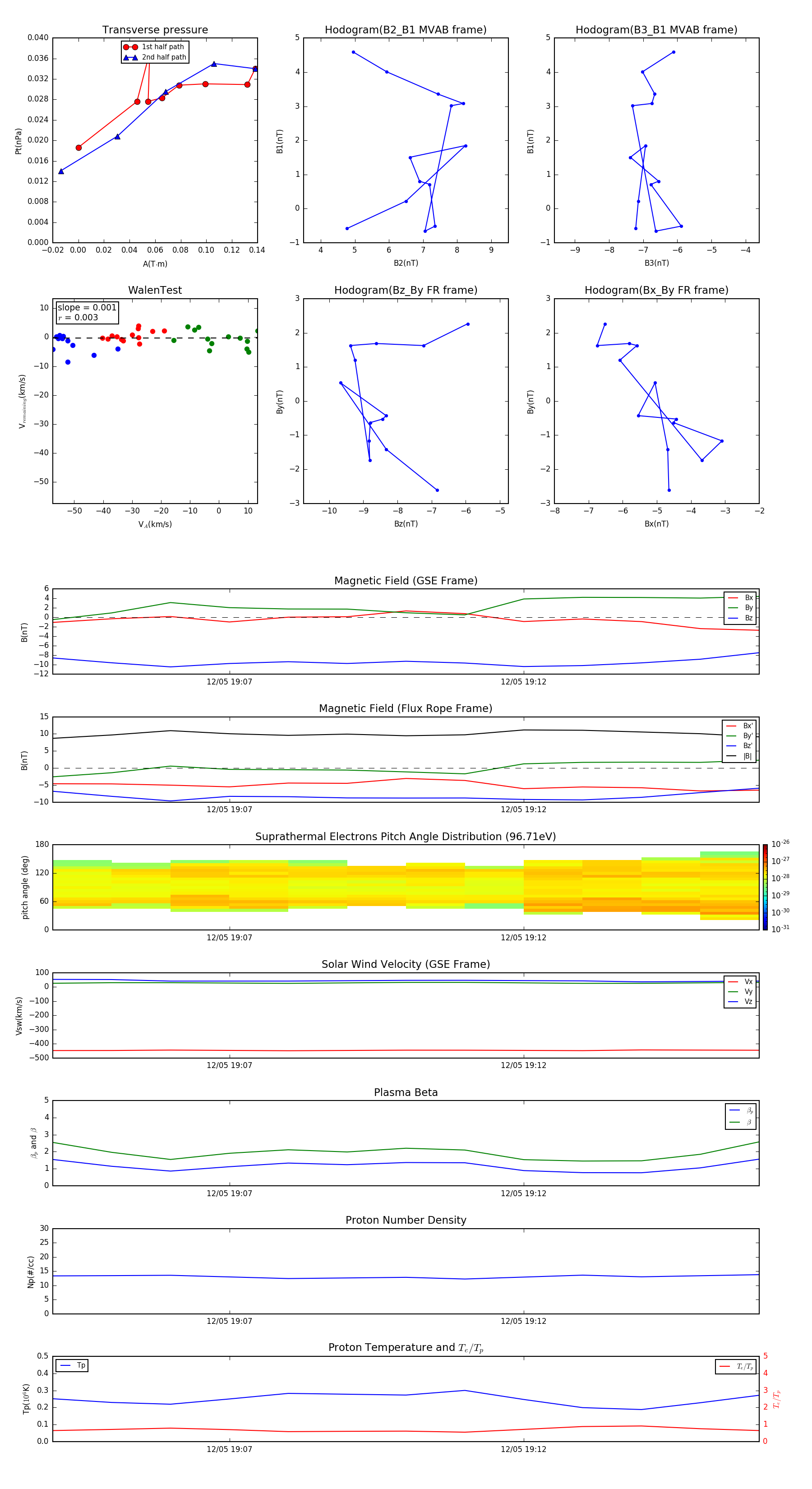Click the "Proton Number Density" title
The height and width of the screenshot is (1489, 812).
pos(406,1220)
